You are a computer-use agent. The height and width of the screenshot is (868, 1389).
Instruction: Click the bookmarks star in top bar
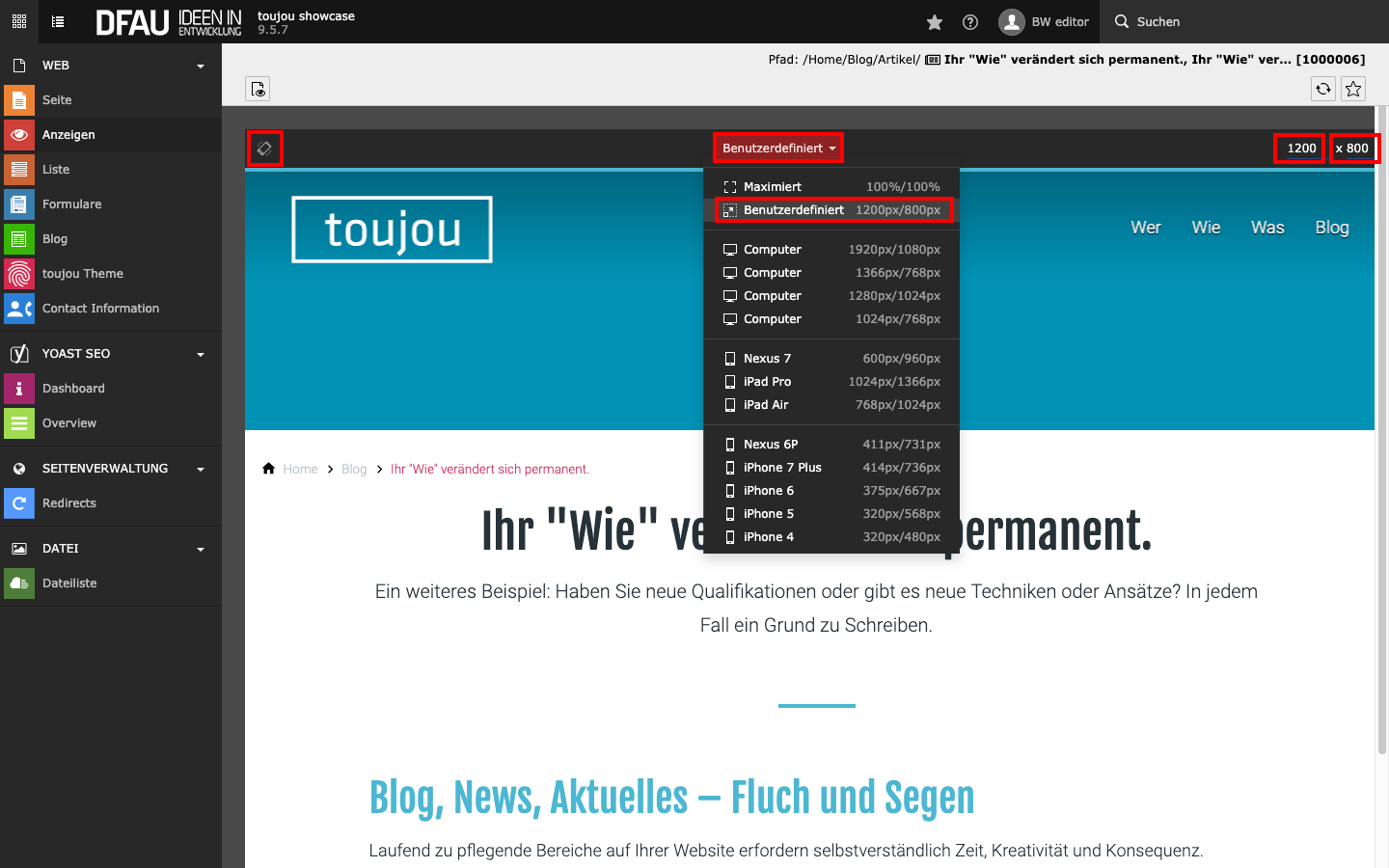[x=934, y=22]
